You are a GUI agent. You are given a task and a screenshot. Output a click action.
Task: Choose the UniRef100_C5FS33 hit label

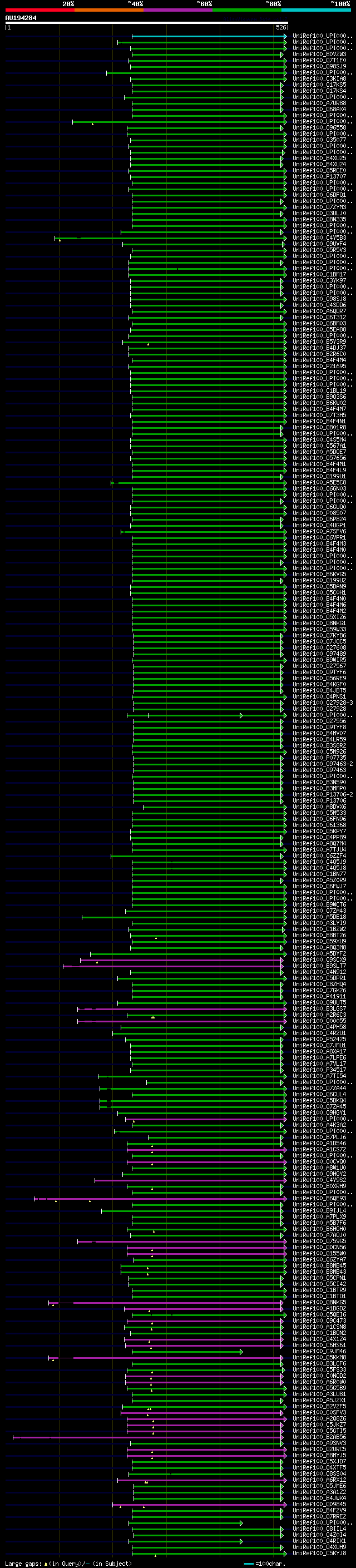pos(319,1369)
